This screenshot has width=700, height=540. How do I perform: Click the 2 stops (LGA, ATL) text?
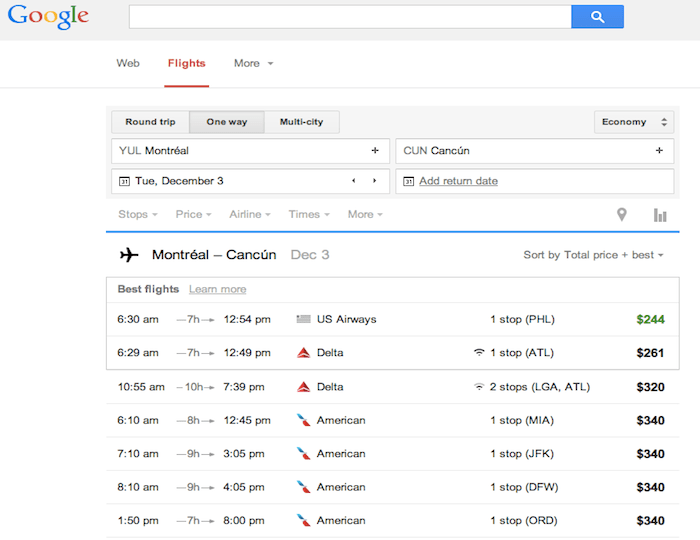click(x=540, y=387)
